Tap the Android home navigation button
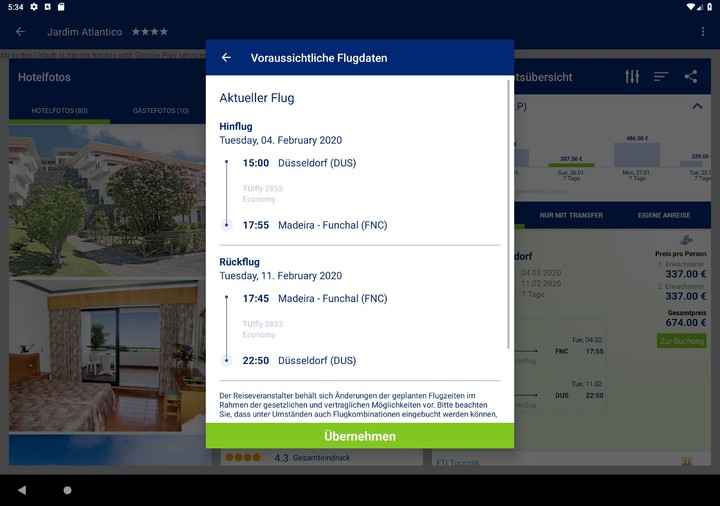Image resolution: width=720 pixels, height=506 pixels. coord(67,490)
